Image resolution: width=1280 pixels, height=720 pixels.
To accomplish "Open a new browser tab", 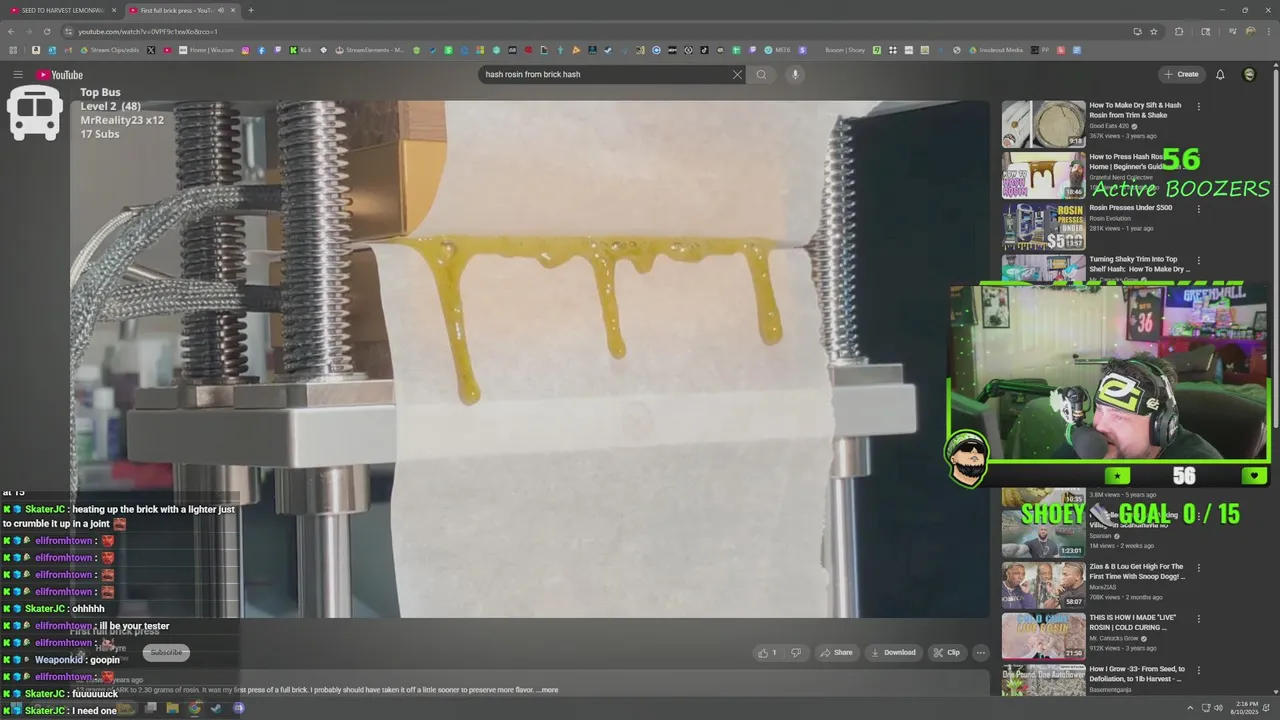I will 251,10.
